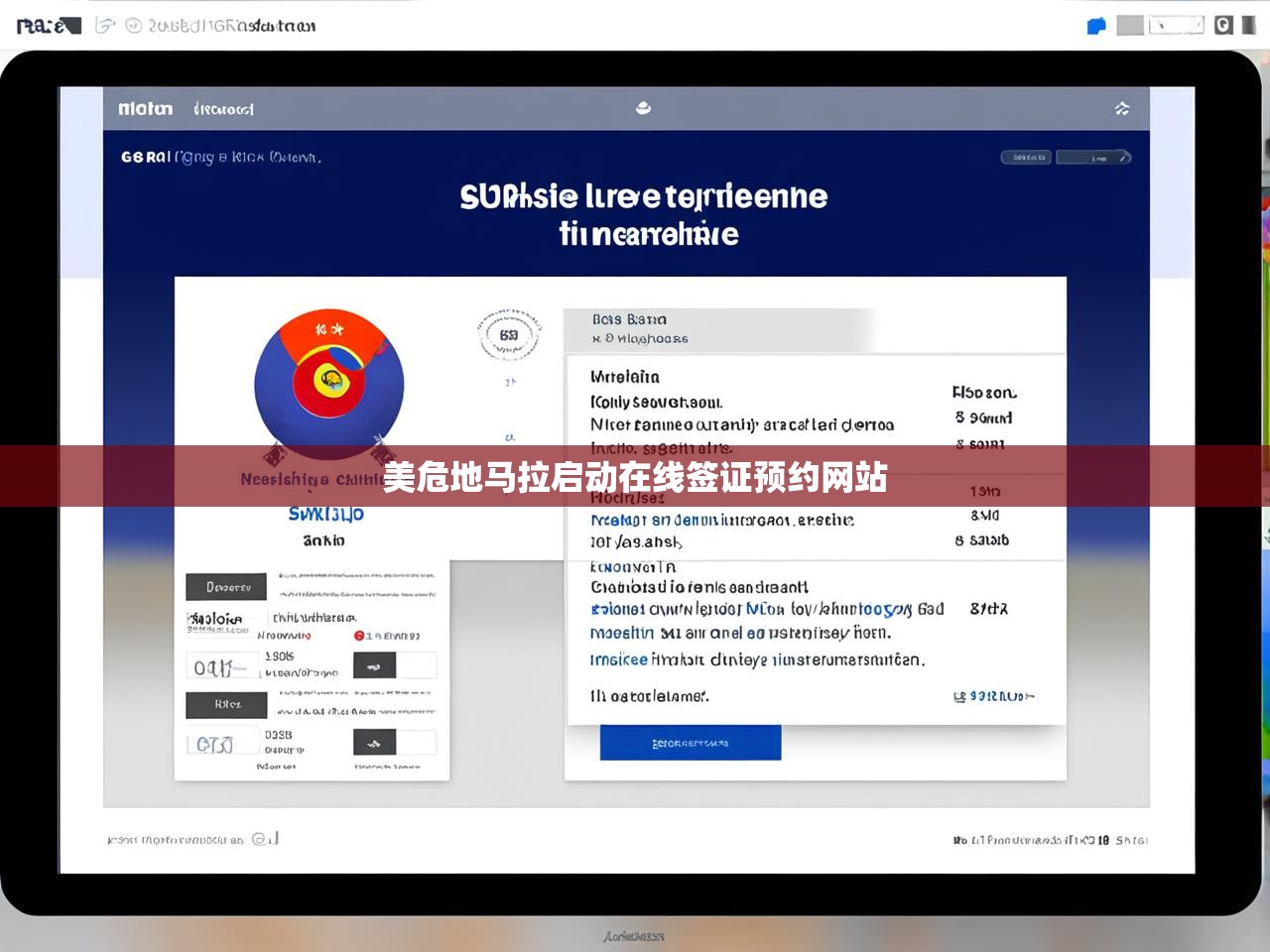Open the dropdown field with arrow in blue header
Screen dimensions: 1270x952
tap(1093, 158)
